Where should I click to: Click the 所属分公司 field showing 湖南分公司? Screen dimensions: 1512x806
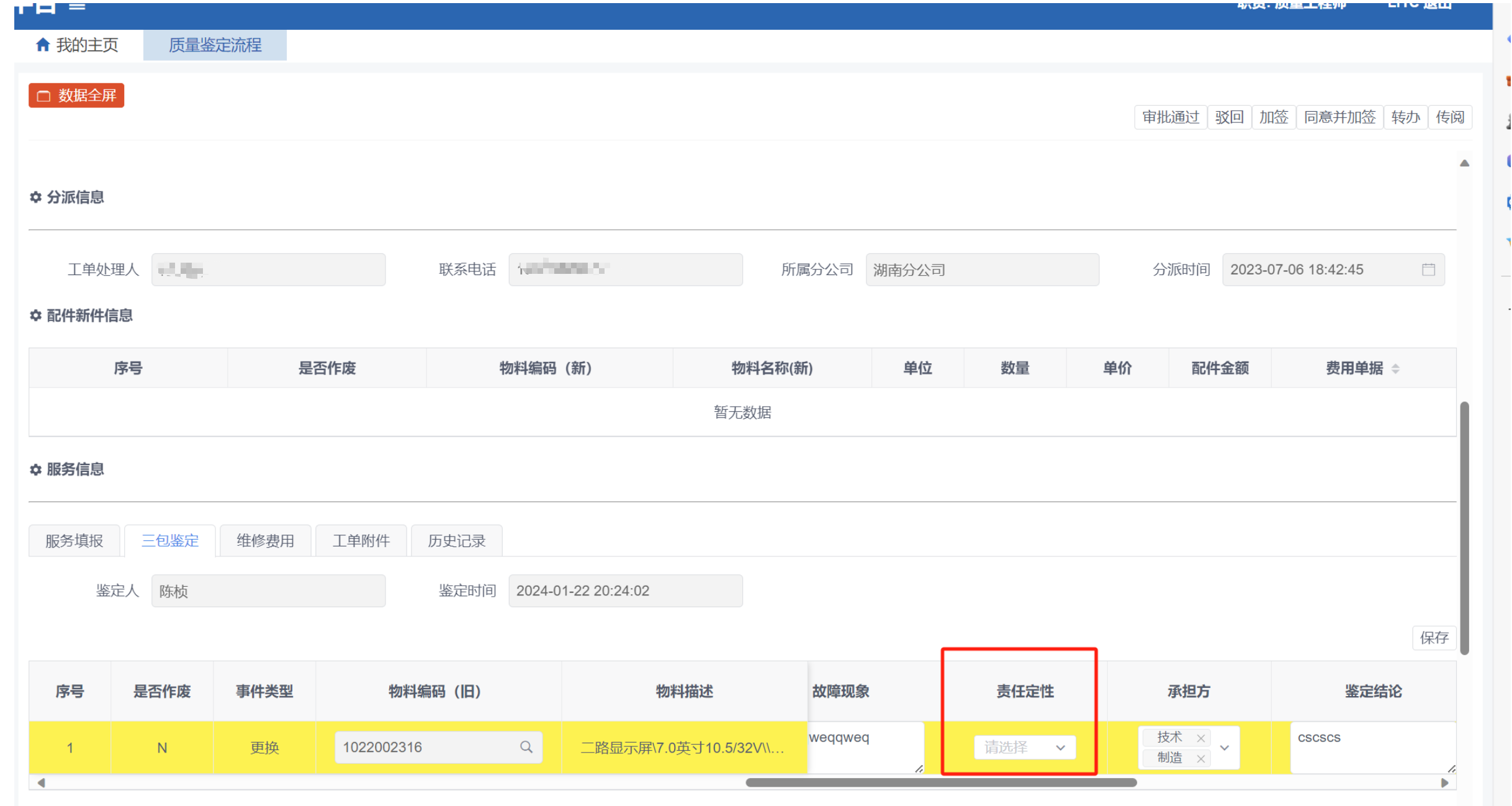983,269
